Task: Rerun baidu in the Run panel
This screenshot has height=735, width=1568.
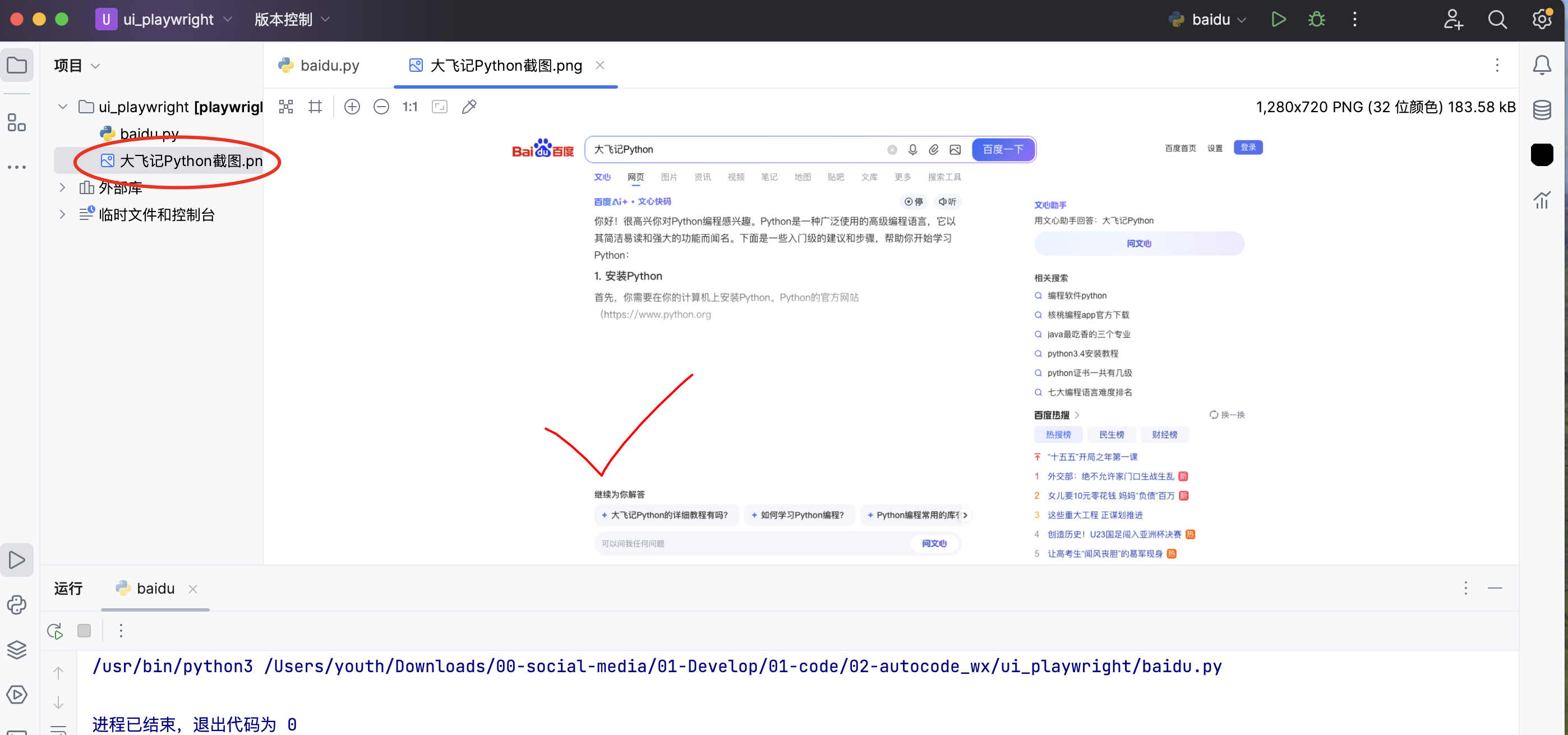Action: coord(55,631)
